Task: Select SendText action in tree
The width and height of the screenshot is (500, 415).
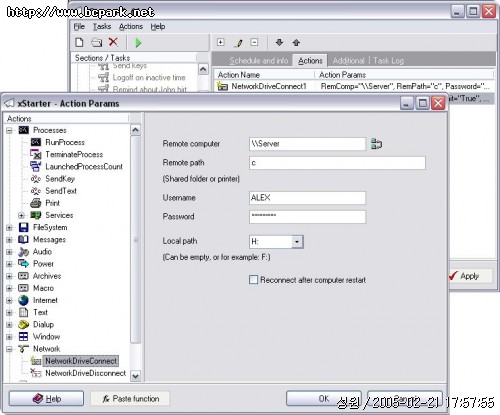Action: (61, 191)
